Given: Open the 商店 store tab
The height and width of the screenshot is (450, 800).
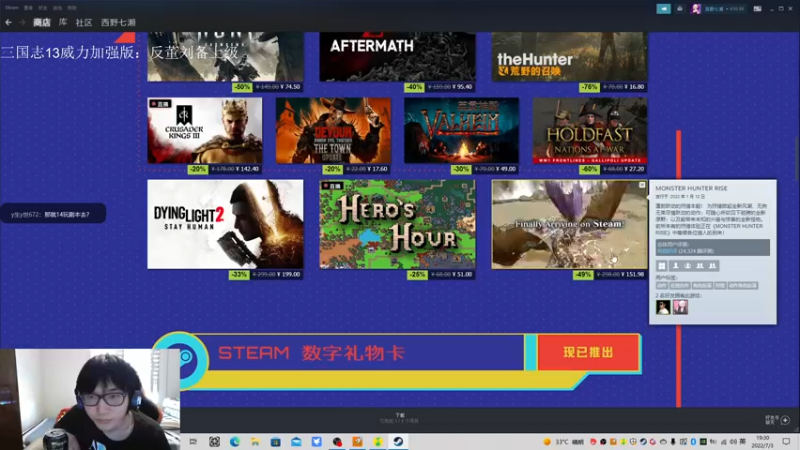Looking at the screenshot, I should [x=42, y=22].
